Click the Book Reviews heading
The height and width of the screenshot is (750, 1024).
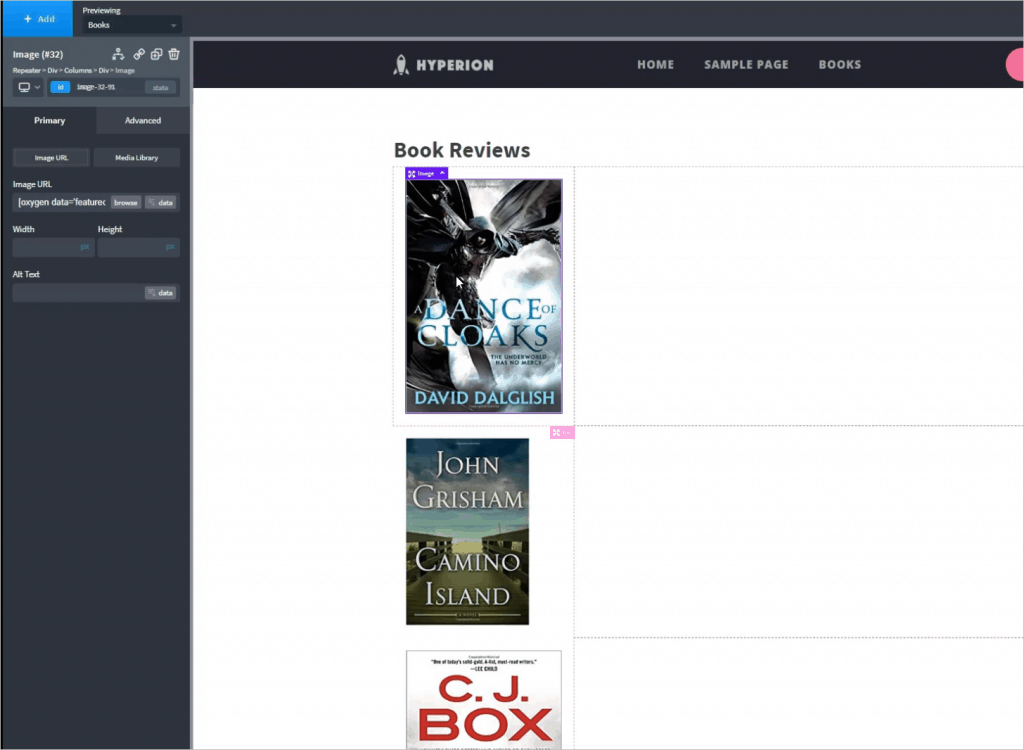462,150
